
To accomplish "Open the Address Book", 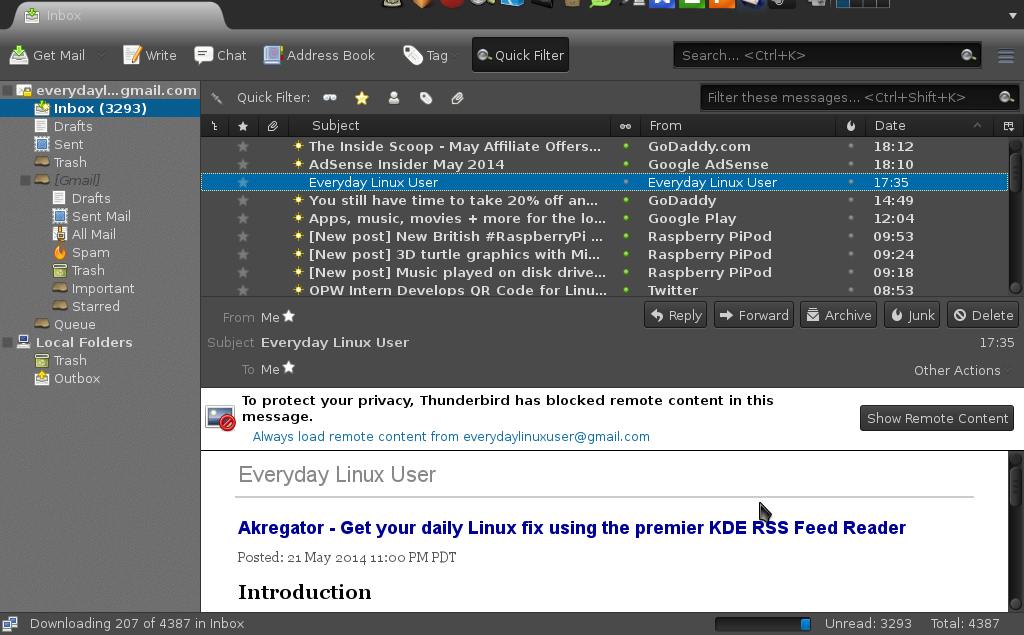I will 319,55.
